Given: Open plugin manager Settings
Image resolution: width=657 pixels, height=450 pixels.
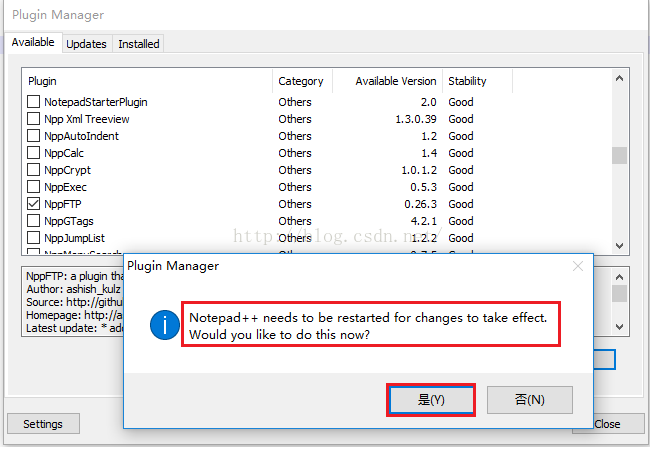Looking at the screenshot, I should pyautogui.click(x=43, y=424).
